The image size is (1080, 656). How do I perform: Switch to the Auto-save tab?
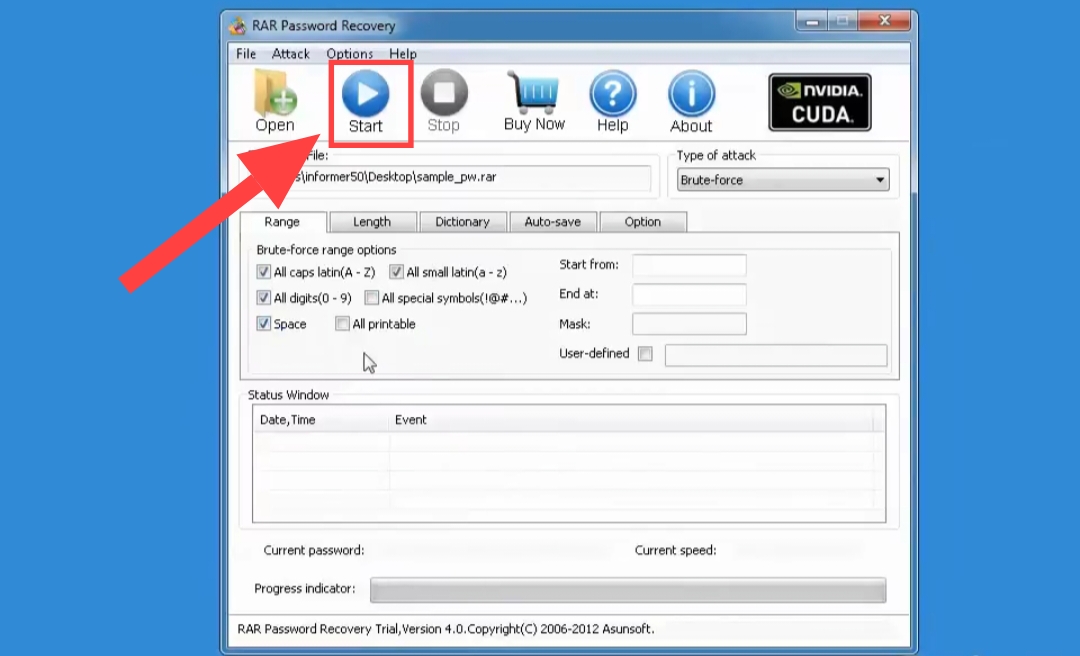(552, 222)
